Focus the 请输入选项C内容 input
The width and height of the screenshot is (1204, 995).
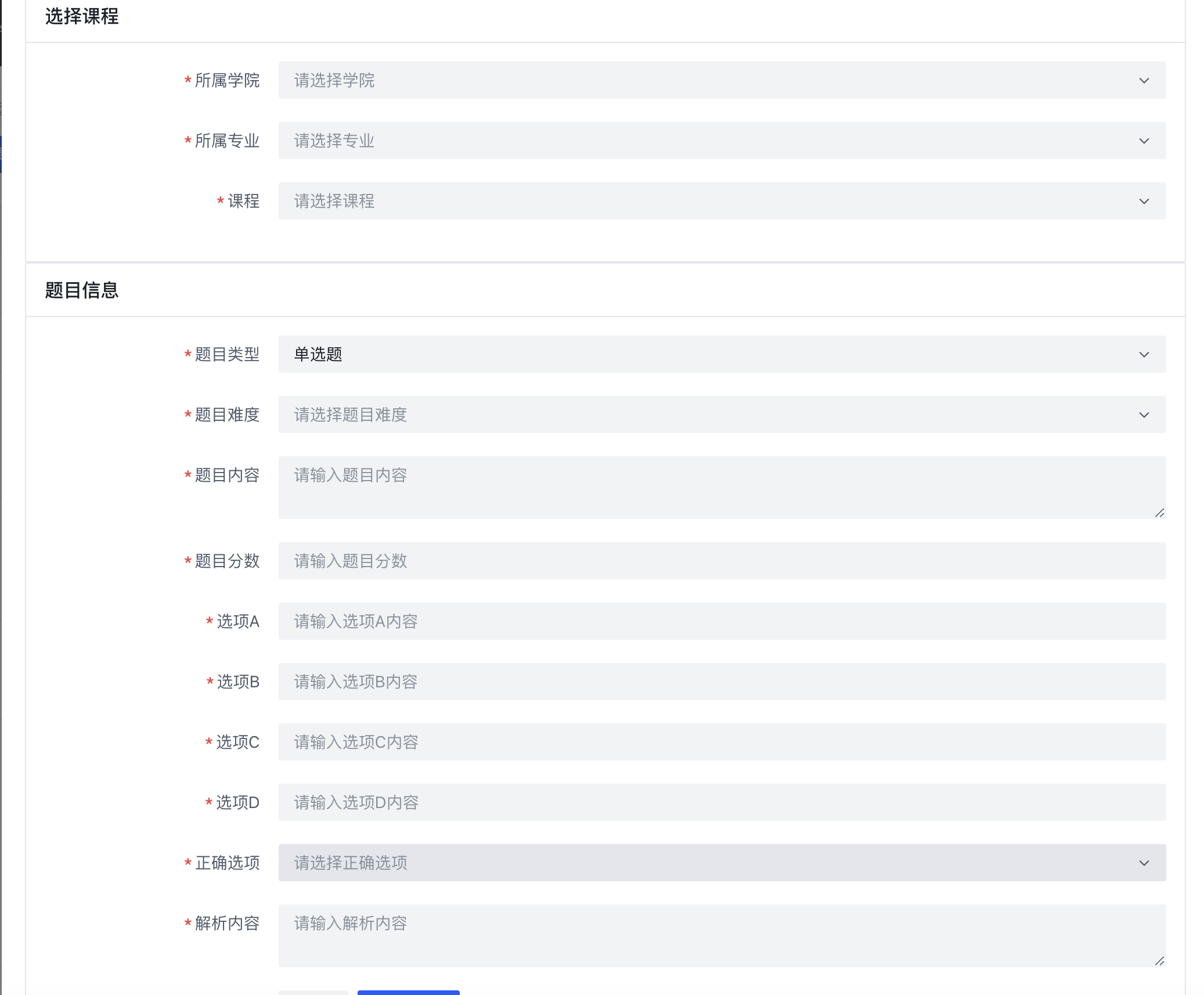722,742
